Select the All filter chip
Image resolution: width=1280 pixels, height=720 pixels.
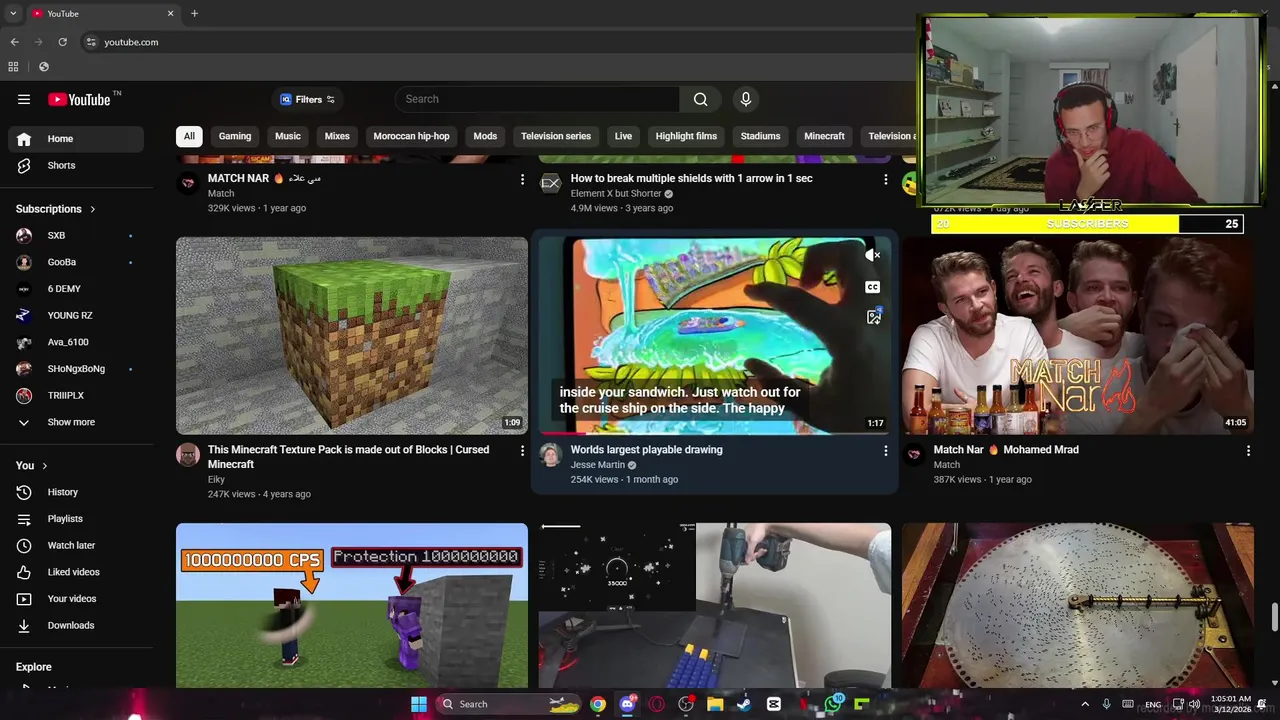point(189,136)
